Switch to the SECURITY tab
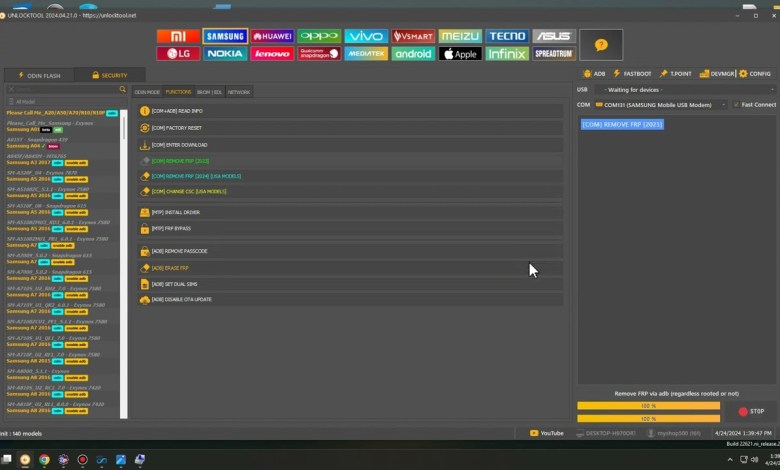Image resolution: width=780 pixels, height=470 pixels. 109,76
